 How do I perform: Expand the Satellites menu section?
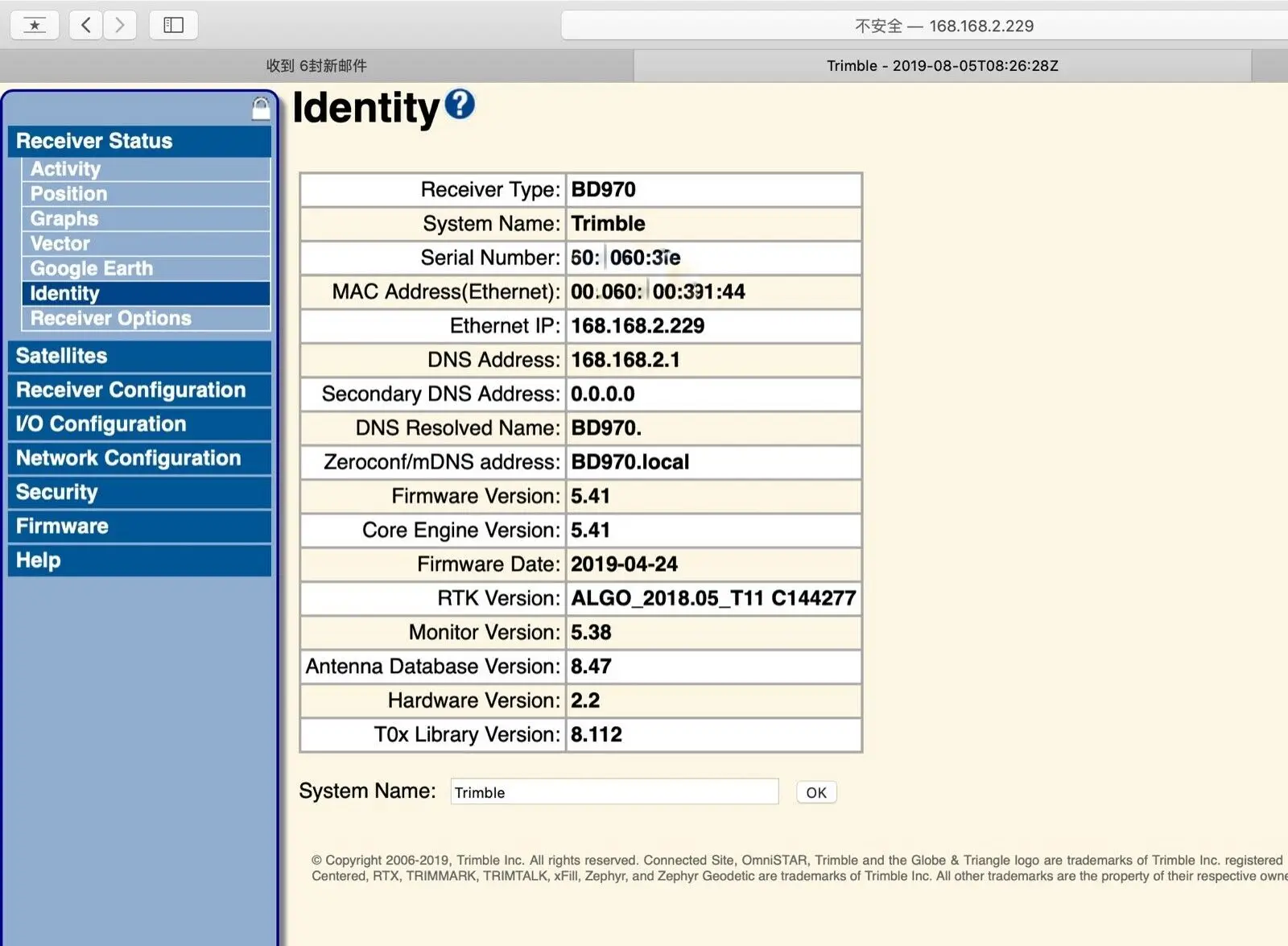139,356
